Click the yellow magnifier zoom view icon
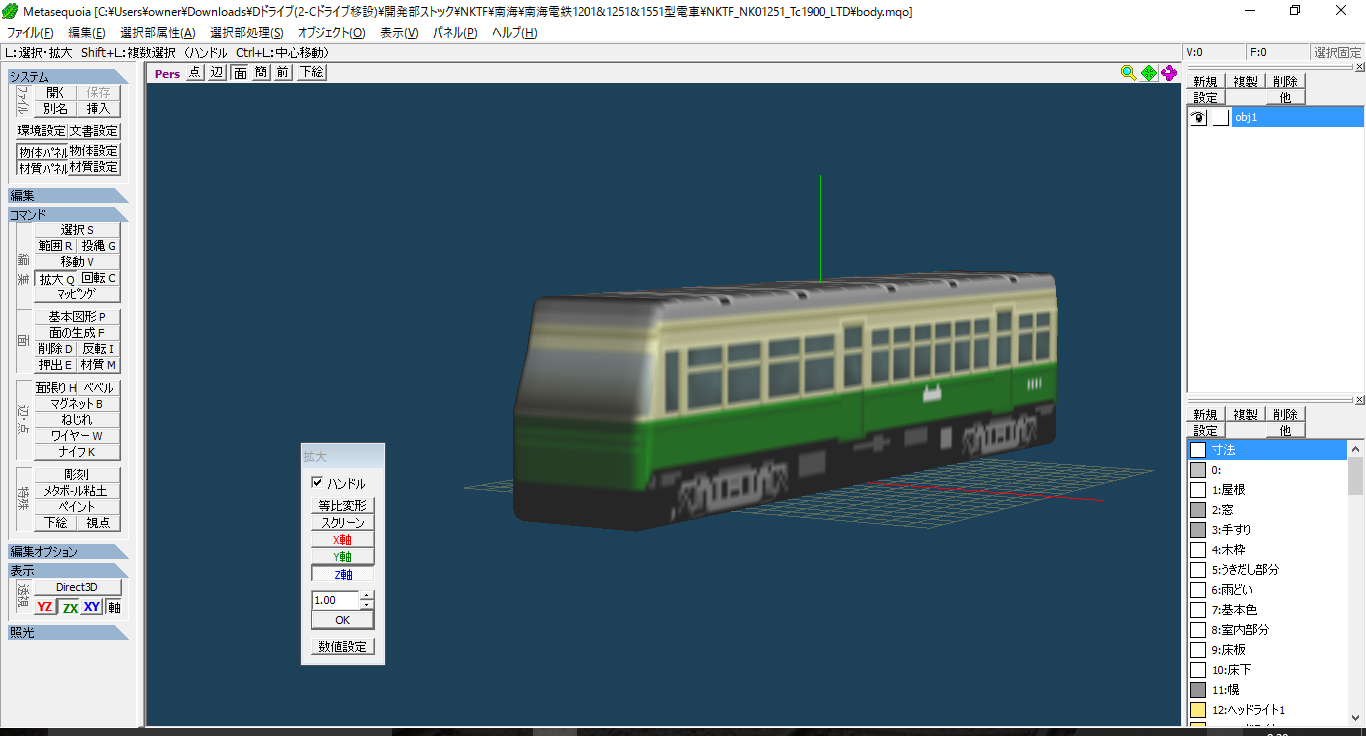The height and width of the screenshot is (736, 1366). pos(1129,72)
